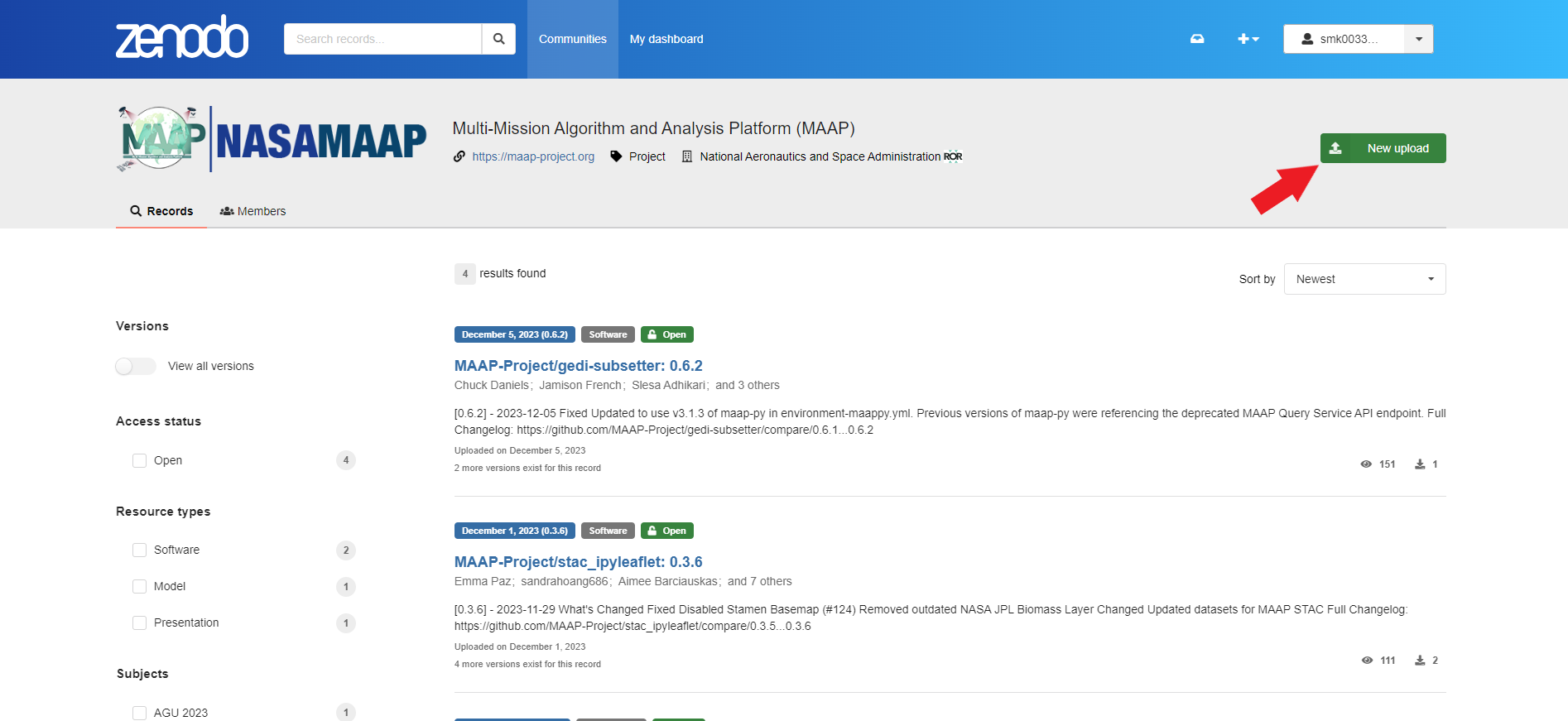Click the Project community type text
This screenshot has height=721, width=1568.
pos(647,156)
